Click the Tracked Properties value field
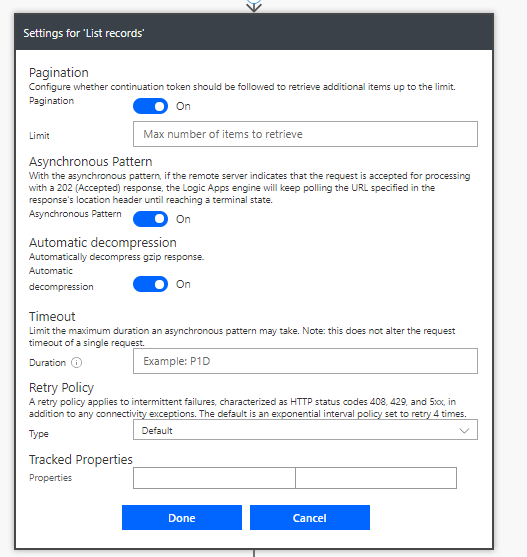This screenshot has height=557, width=527. [376, 478]
